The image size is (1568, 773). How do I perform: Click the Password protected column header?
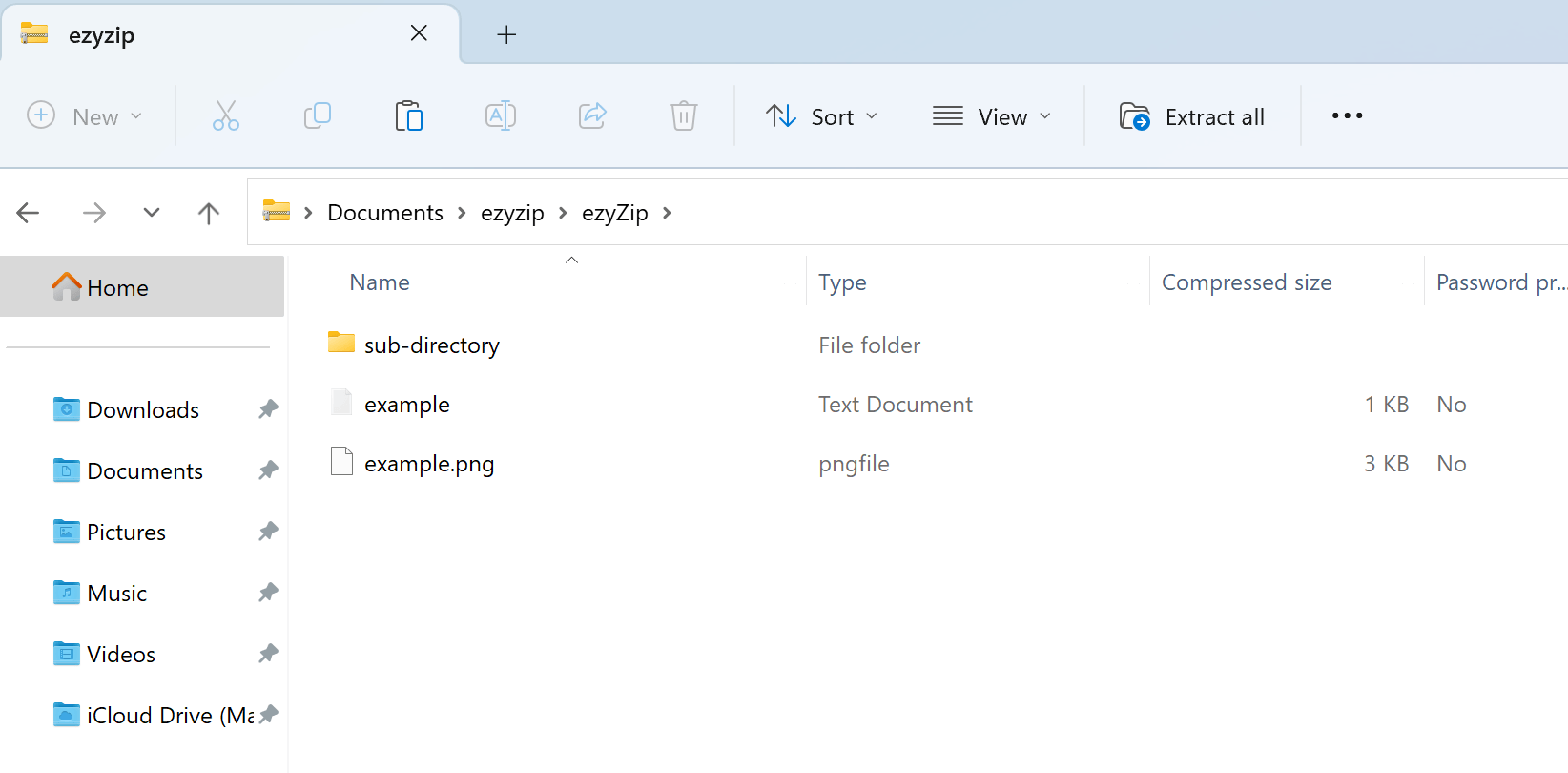[1501, 282]
